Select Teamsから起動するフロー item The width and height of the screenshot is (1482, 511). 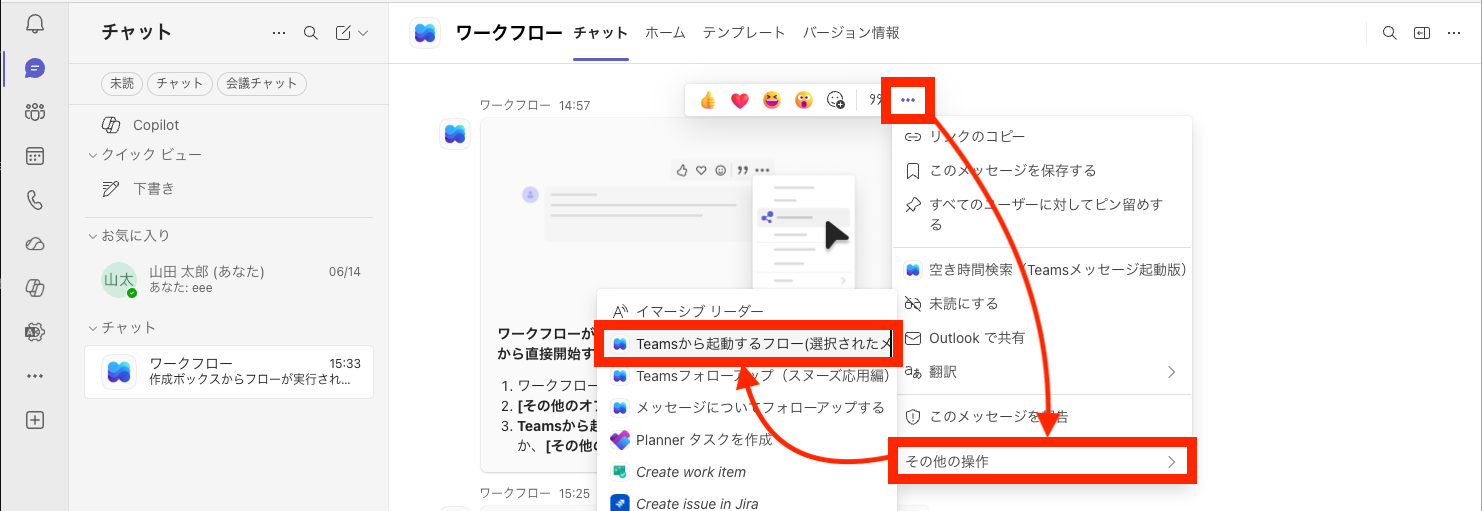(x=747, y=344)
